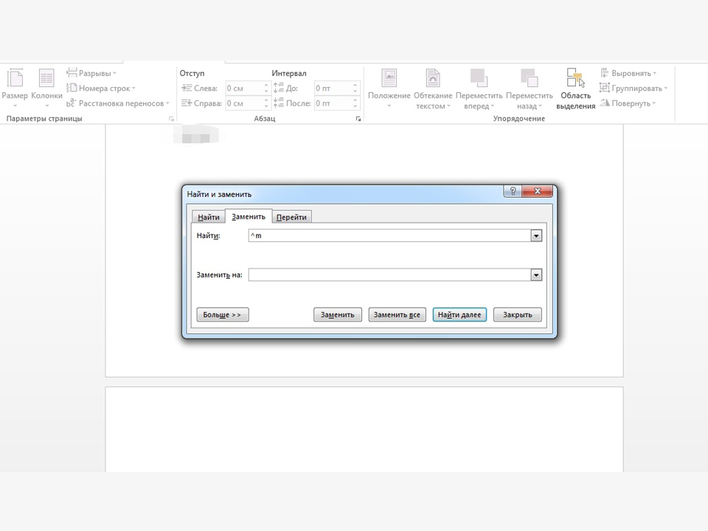Click the Закрыть button
708x531 pixels.
click(x=517, y=315)
